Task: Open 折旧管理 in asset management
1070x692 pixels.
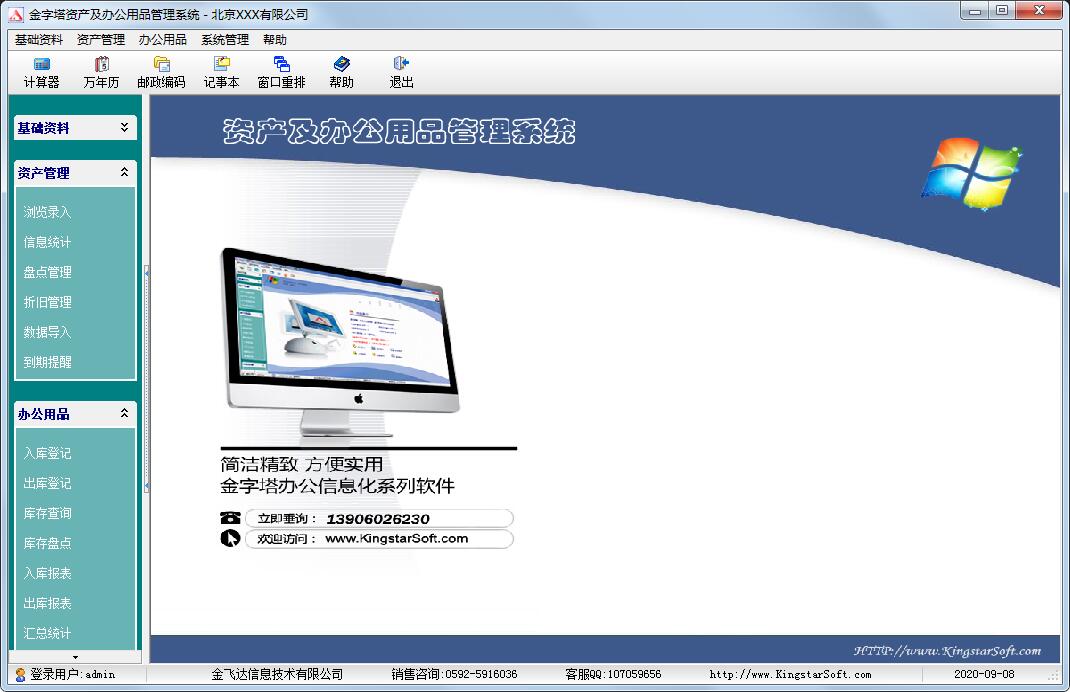Action: click(47, 302)
